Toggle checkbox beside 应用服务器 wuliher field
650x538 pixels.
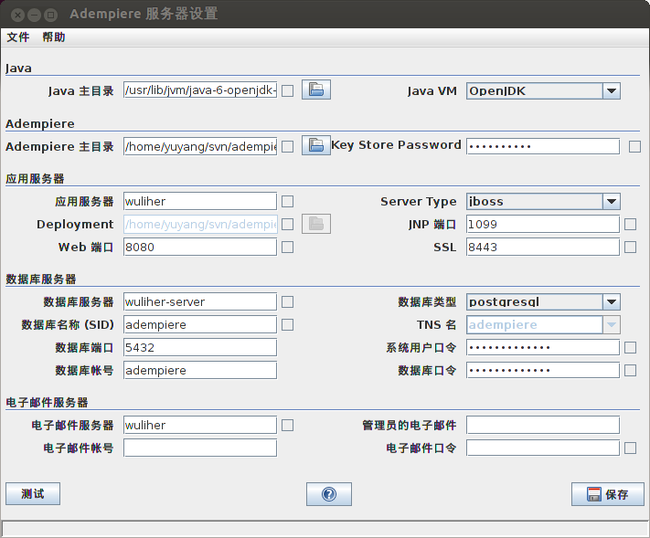(288, 201)
